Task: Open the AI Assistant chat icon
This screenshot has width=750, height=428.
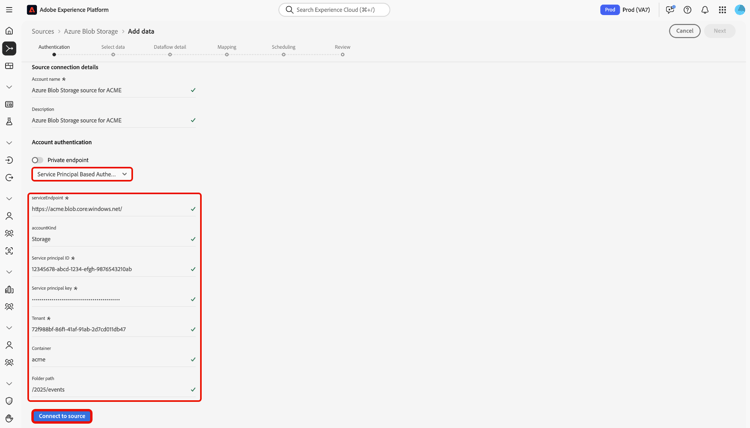Action: click(670, 10)
